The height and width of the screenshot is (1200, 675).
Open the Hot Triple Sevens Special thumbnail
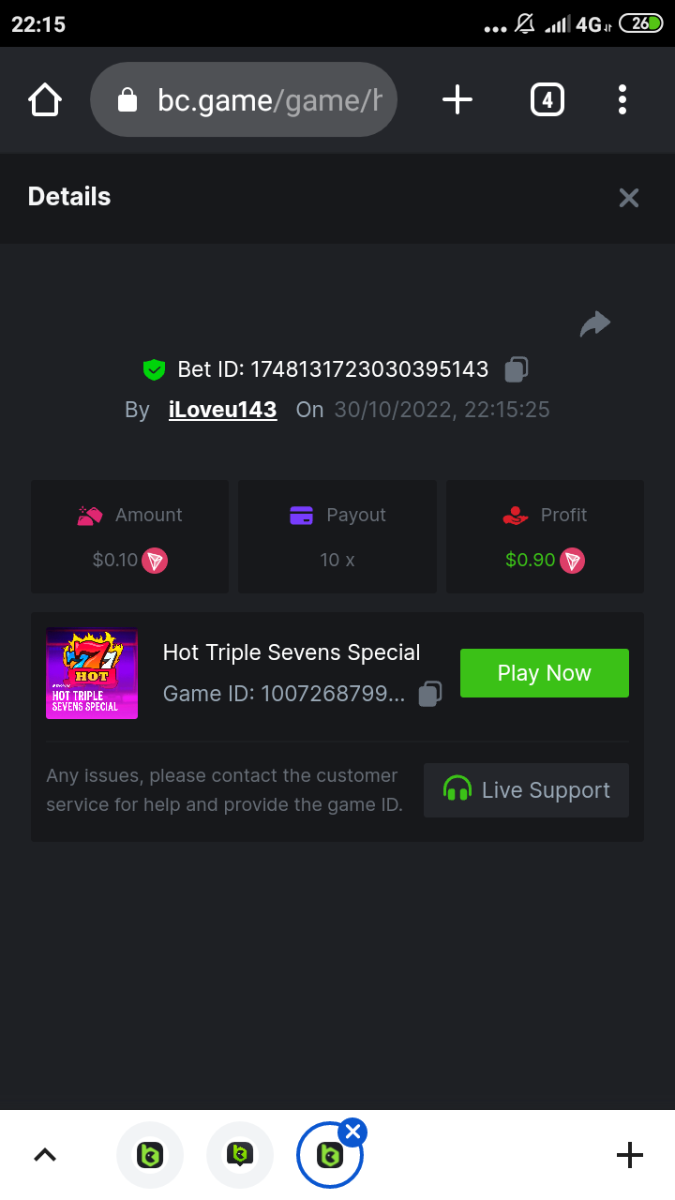click(92, 673)
